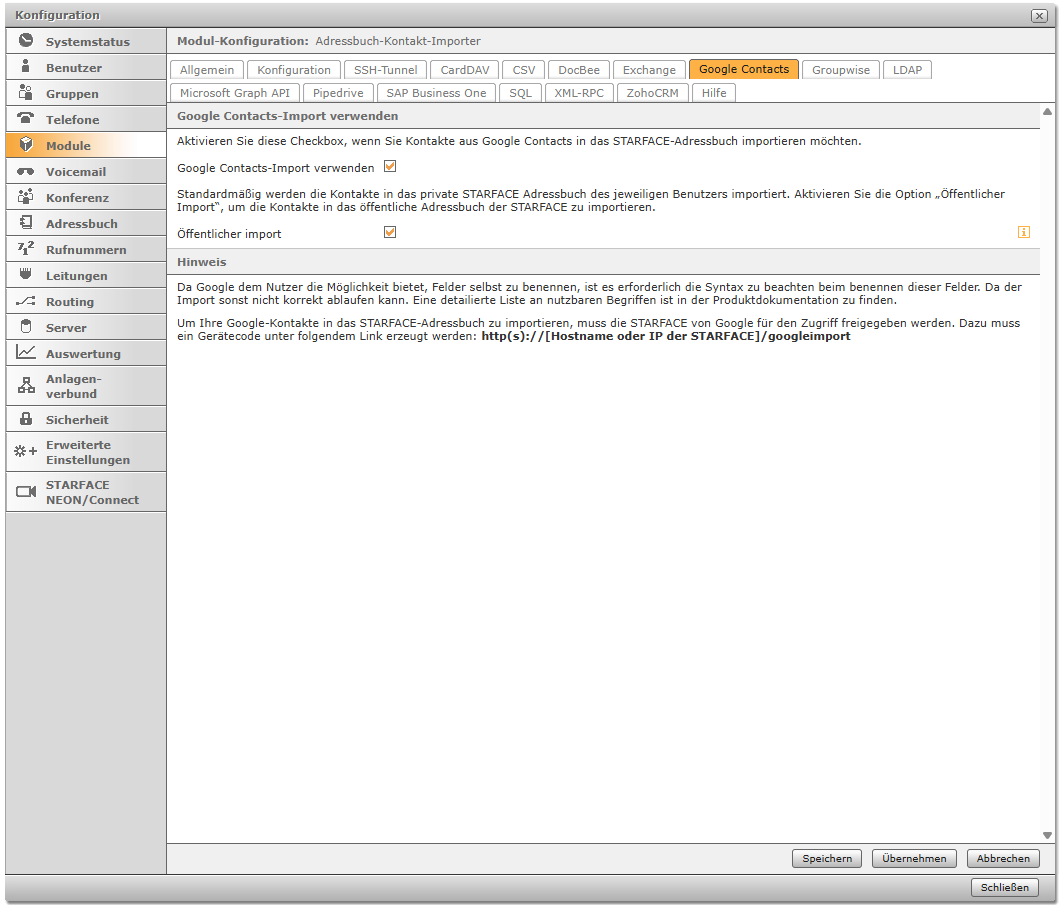
Task: Click the Benutzer person icon
Action: pos(26,67)
